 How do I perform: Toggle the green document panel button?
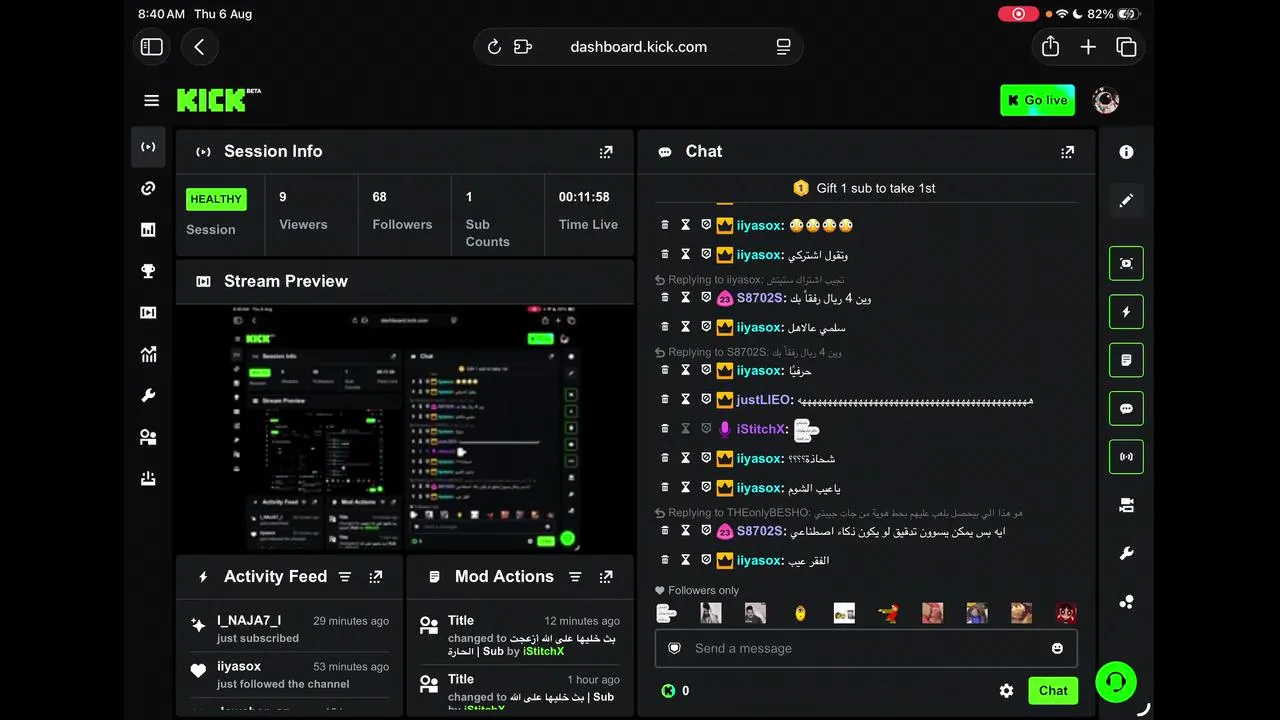pyautogui.click(x=1126, y=360)
